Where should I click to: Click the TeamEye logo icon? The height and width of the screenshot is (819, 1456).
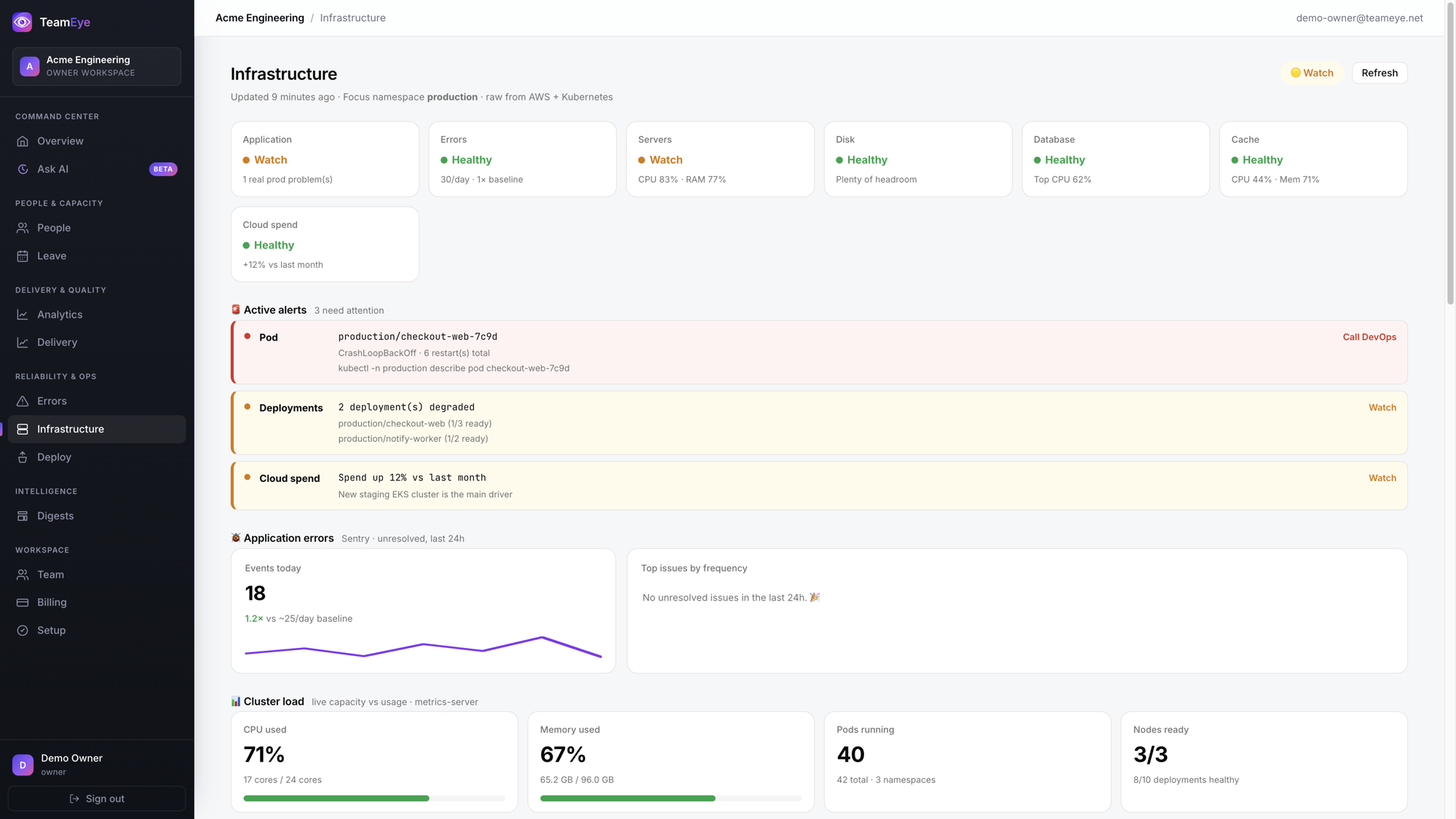pos(23,22)
